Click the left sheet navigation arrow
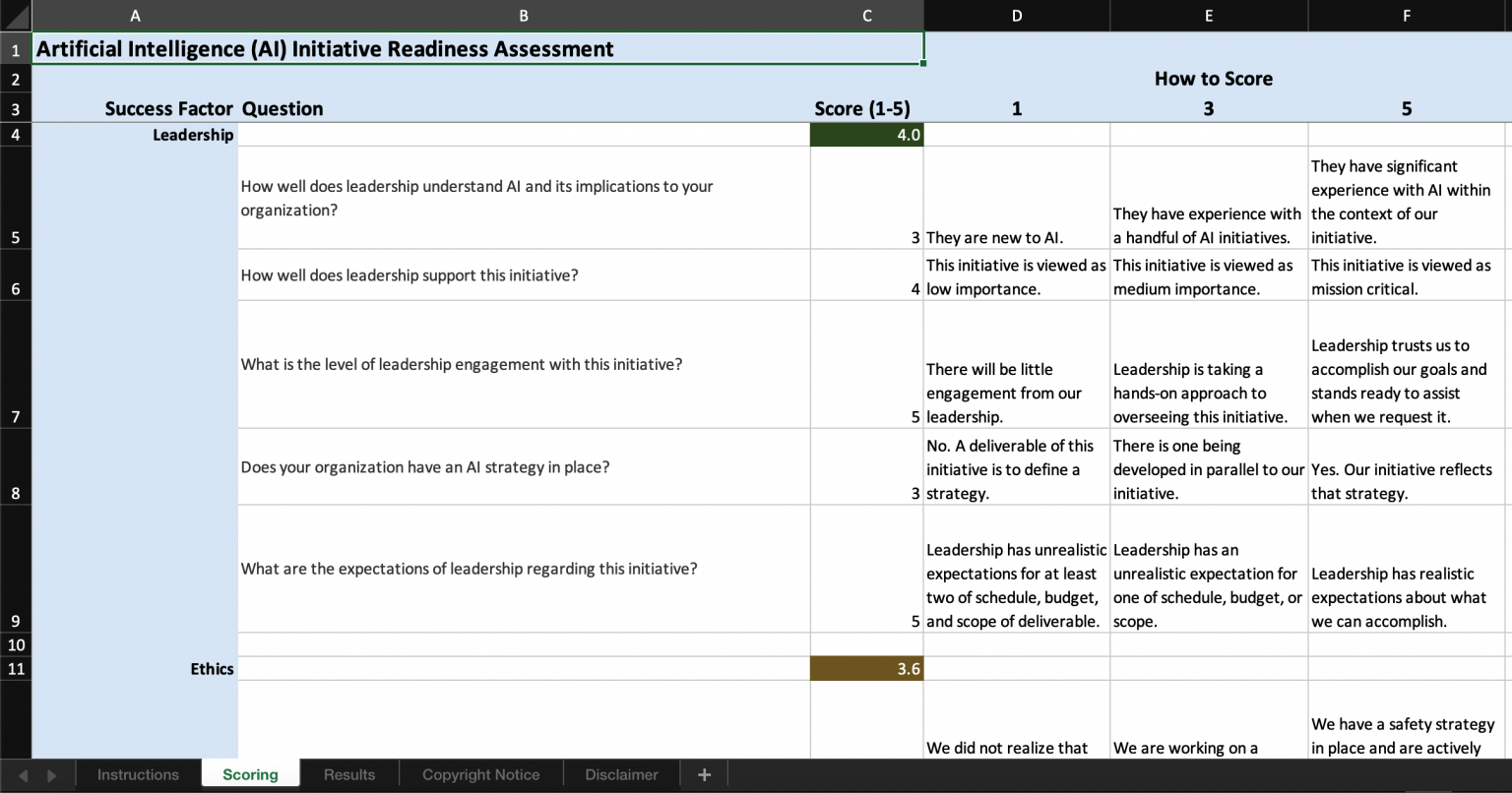Screen dimensions: 1512x793 [24, 774]
